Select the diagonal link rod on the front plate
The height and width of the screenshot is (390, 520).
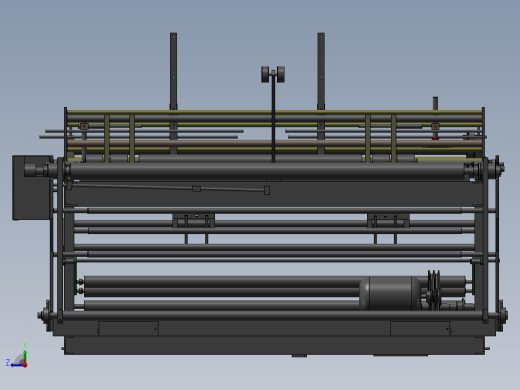(x=168, y=188)
